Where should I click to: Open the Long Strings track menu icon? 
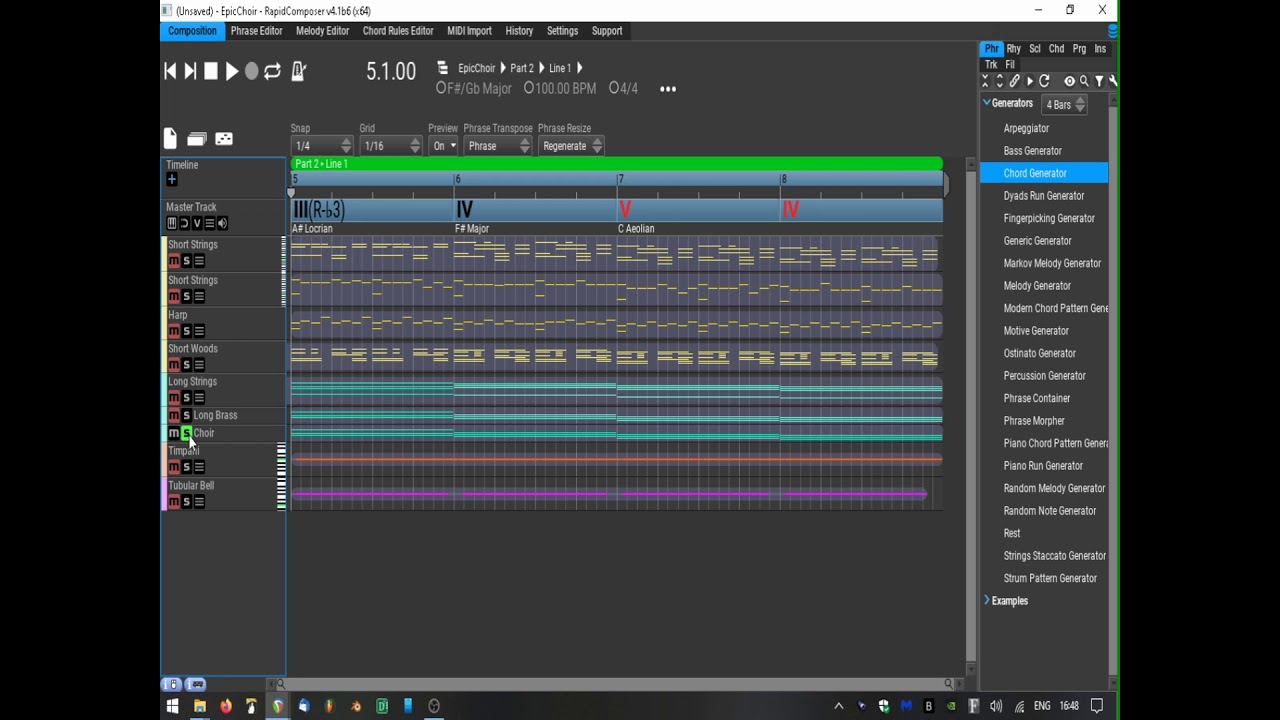(x=199, y=398)
